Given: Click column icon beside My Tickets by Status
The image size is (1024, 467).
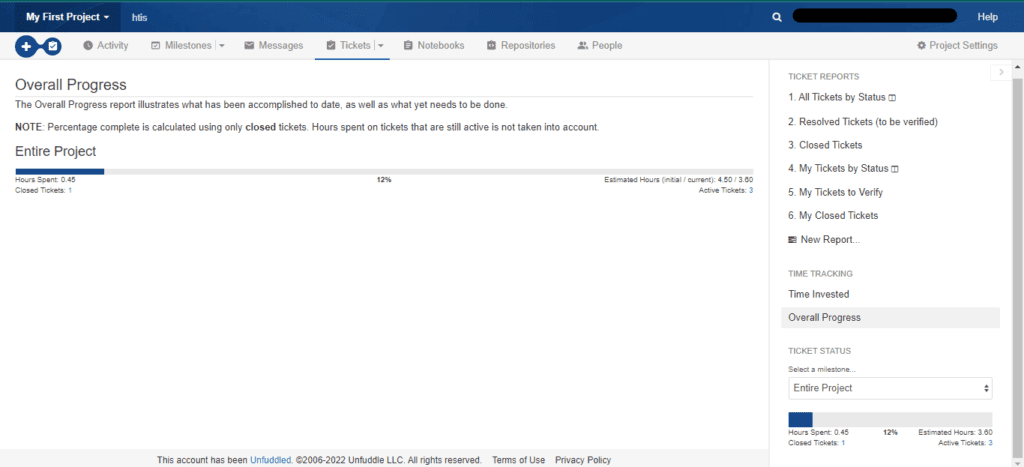Looking at the screenshot, I should tap(895, 169).
